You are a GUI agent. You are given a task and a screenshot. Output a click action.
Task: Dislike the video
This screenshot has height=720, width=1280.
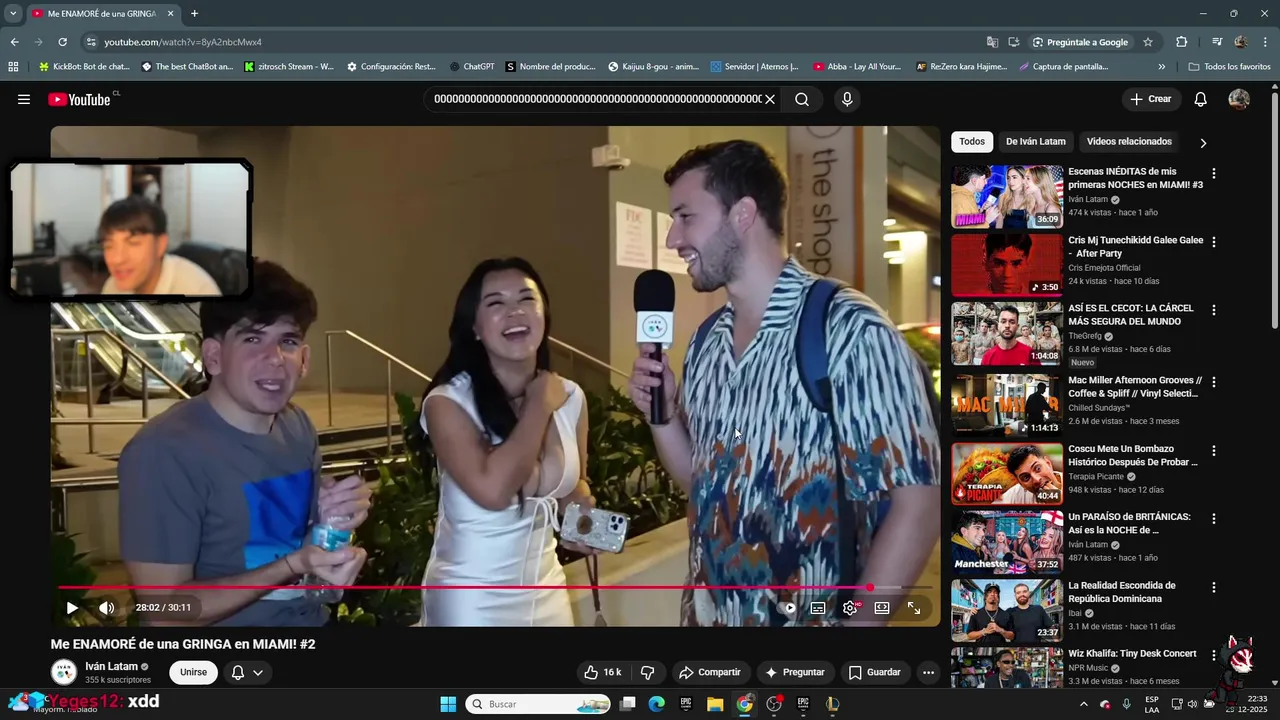click(647, 672)
